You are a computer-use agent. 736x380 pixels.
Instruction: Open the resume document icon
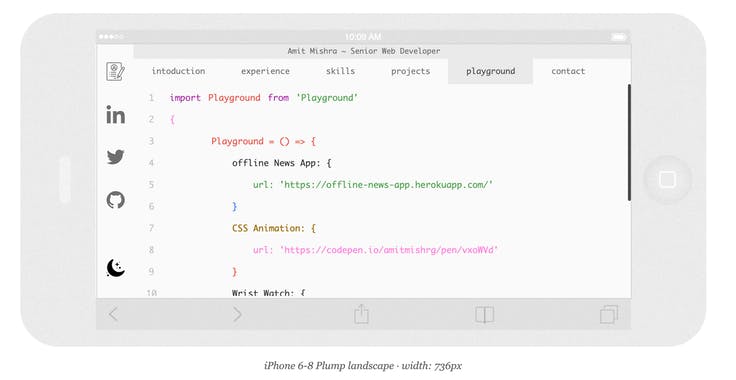(115, 71)
